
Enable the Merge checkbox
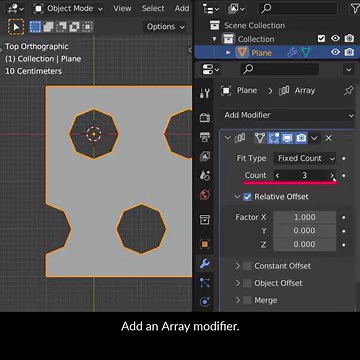pyautogui.click(x=247, y=300)
